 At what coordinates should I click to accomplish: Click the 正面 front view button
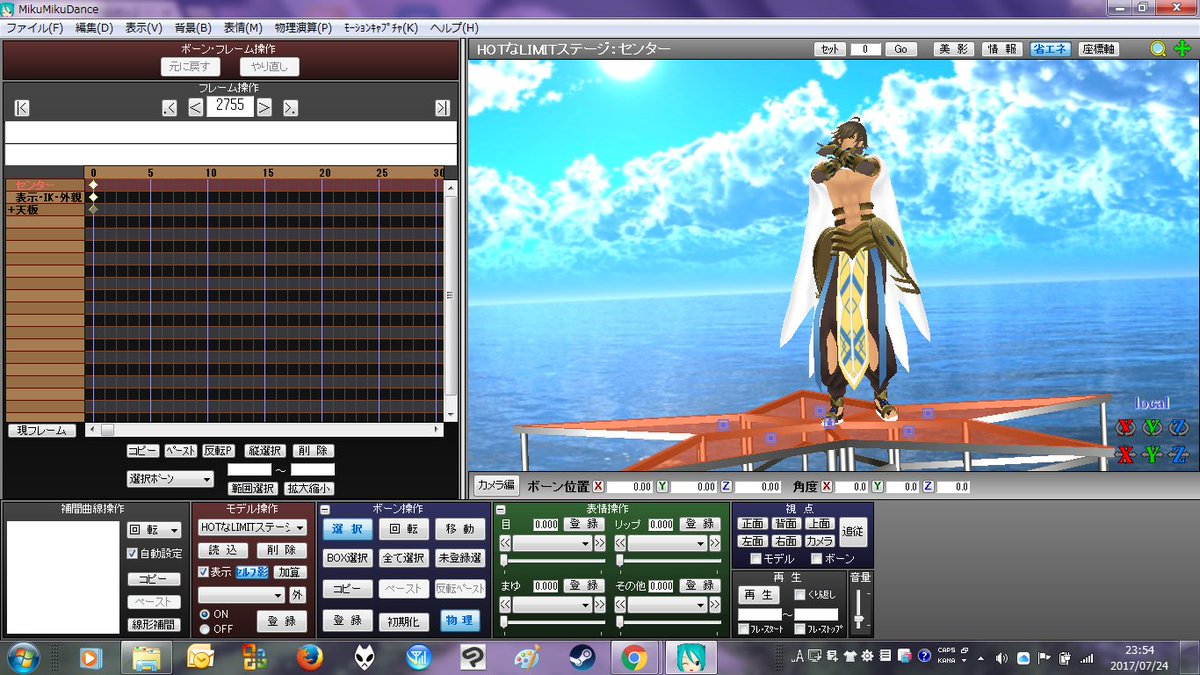[x=753, y=524]
